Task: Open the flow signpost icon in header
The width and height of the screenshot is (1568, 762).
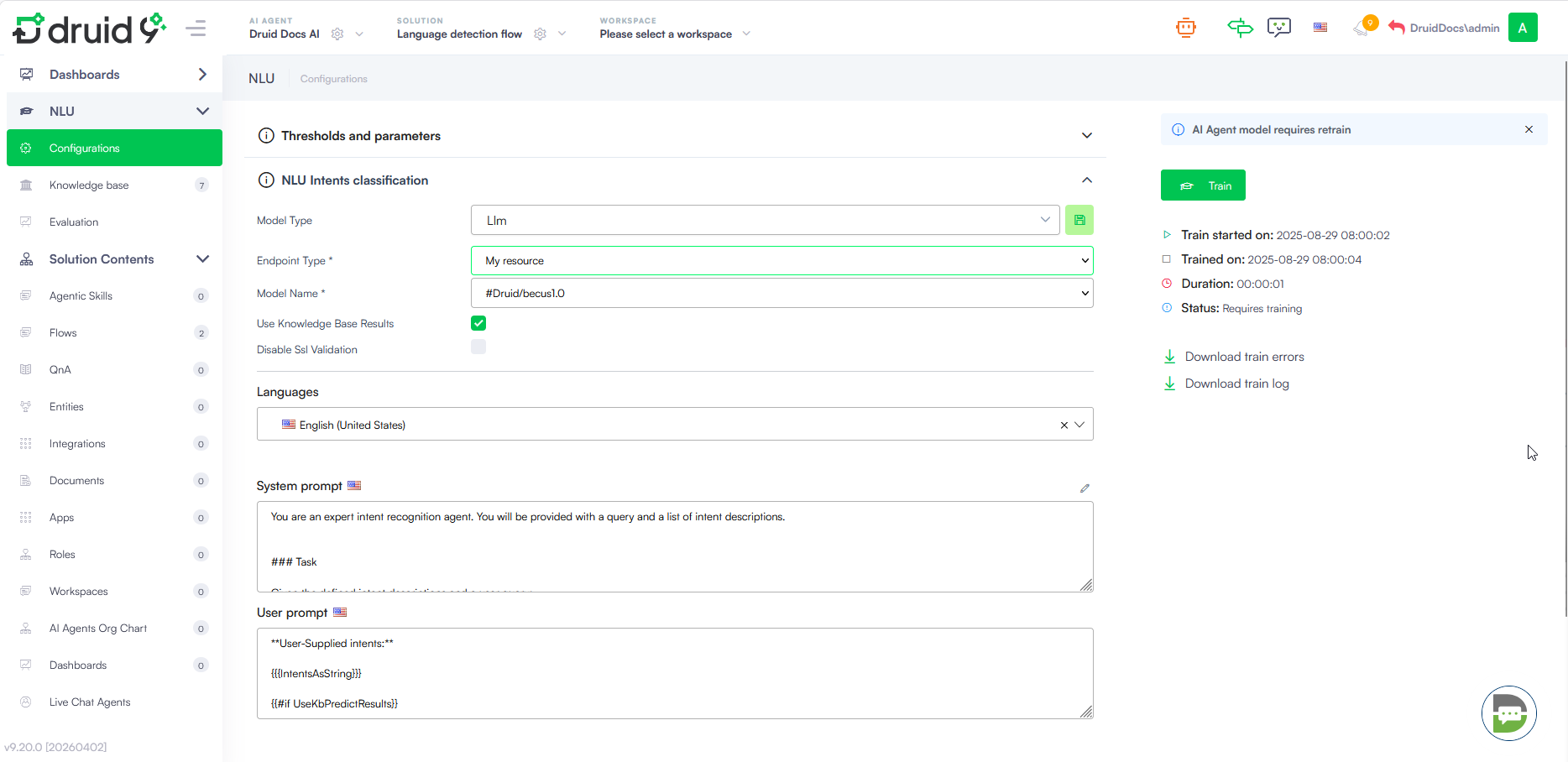Action: (1240, 28)
